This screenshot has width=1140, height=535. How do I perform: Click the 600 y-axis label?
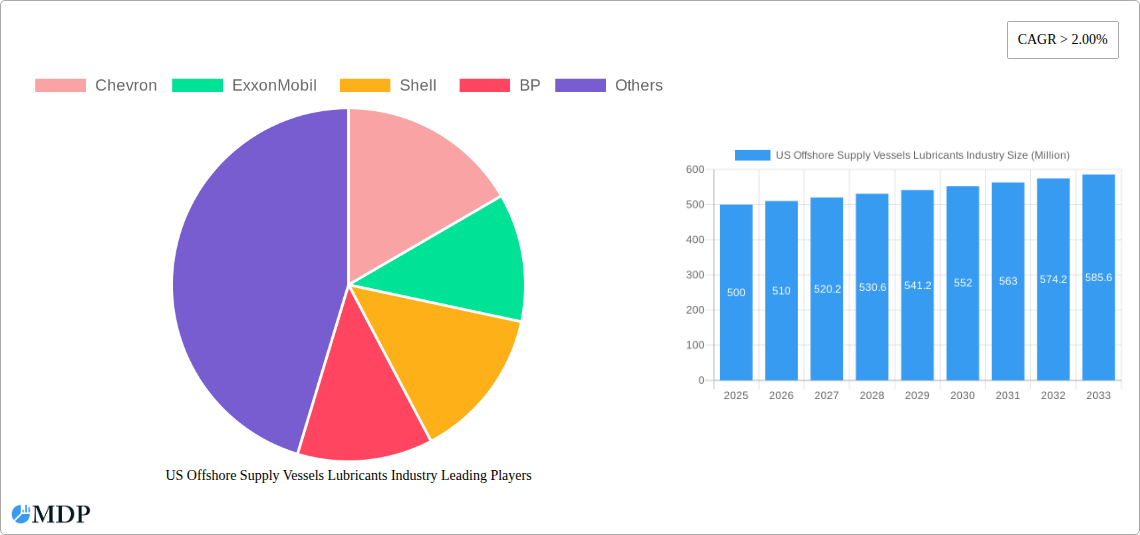coord(695,169)
